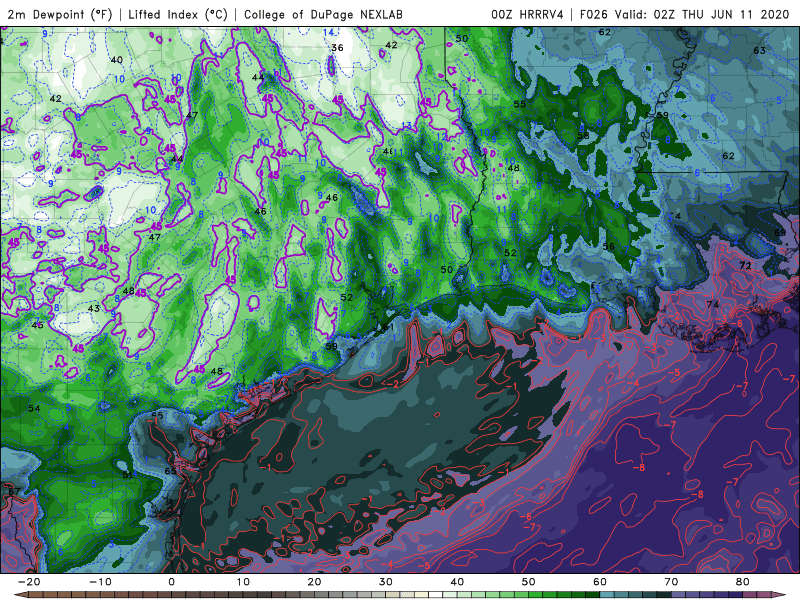Click the 60 label on the color scale
Image resolution: width=800 pixels, height=600 pixels.
pyautogui.click(x=600, y=582)
